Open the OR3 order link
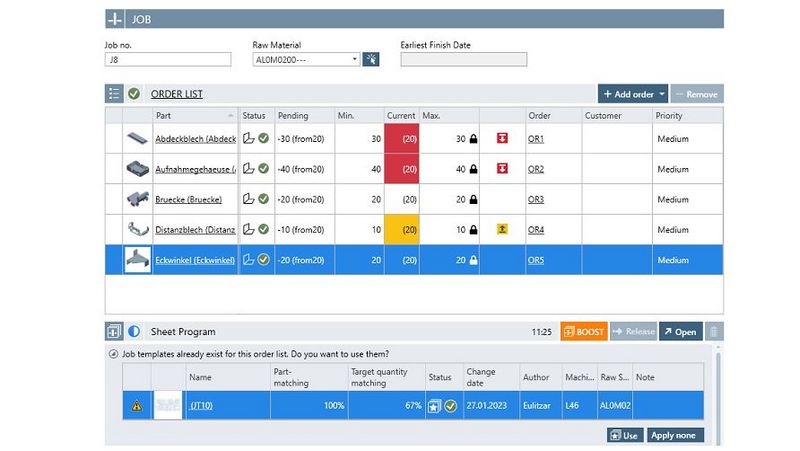The image size is (800, 451). pos(536,199)
